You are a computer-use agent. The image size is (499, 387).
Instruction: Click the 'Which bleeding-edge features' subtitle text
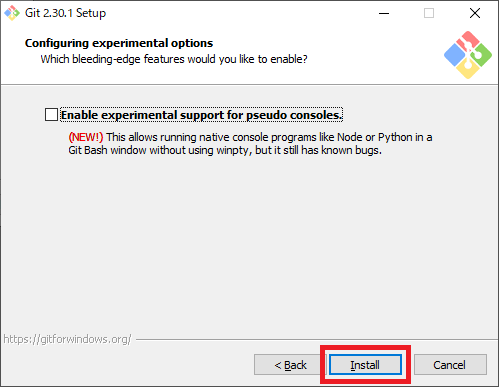(x=174, y=59)
